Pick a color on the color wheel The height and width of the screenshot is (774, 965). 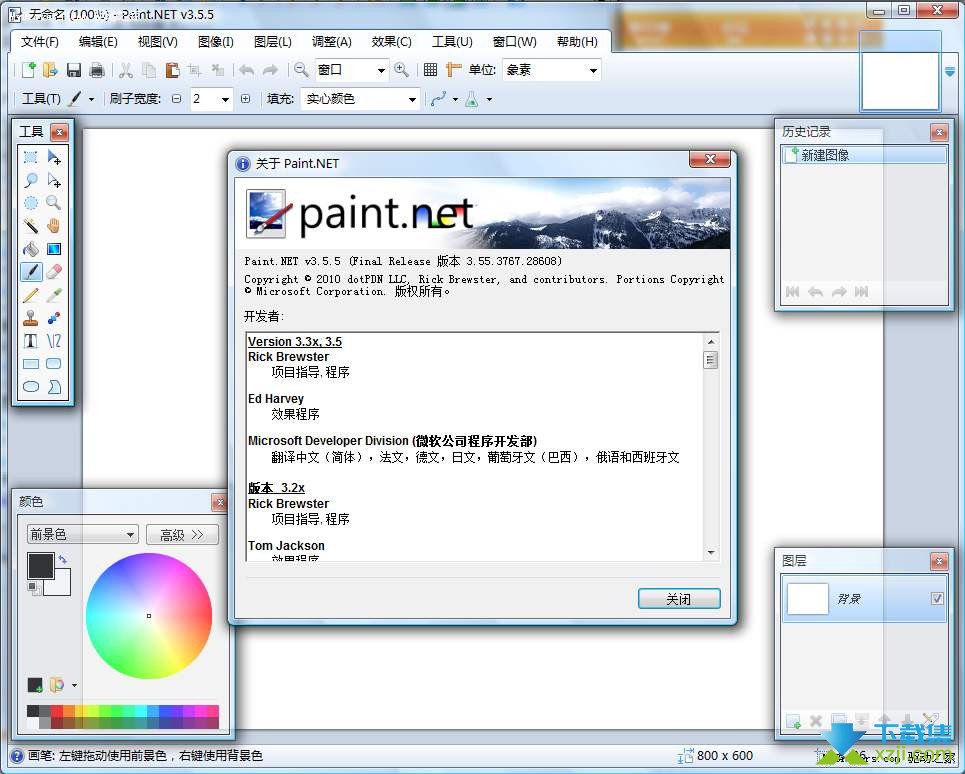149,616
